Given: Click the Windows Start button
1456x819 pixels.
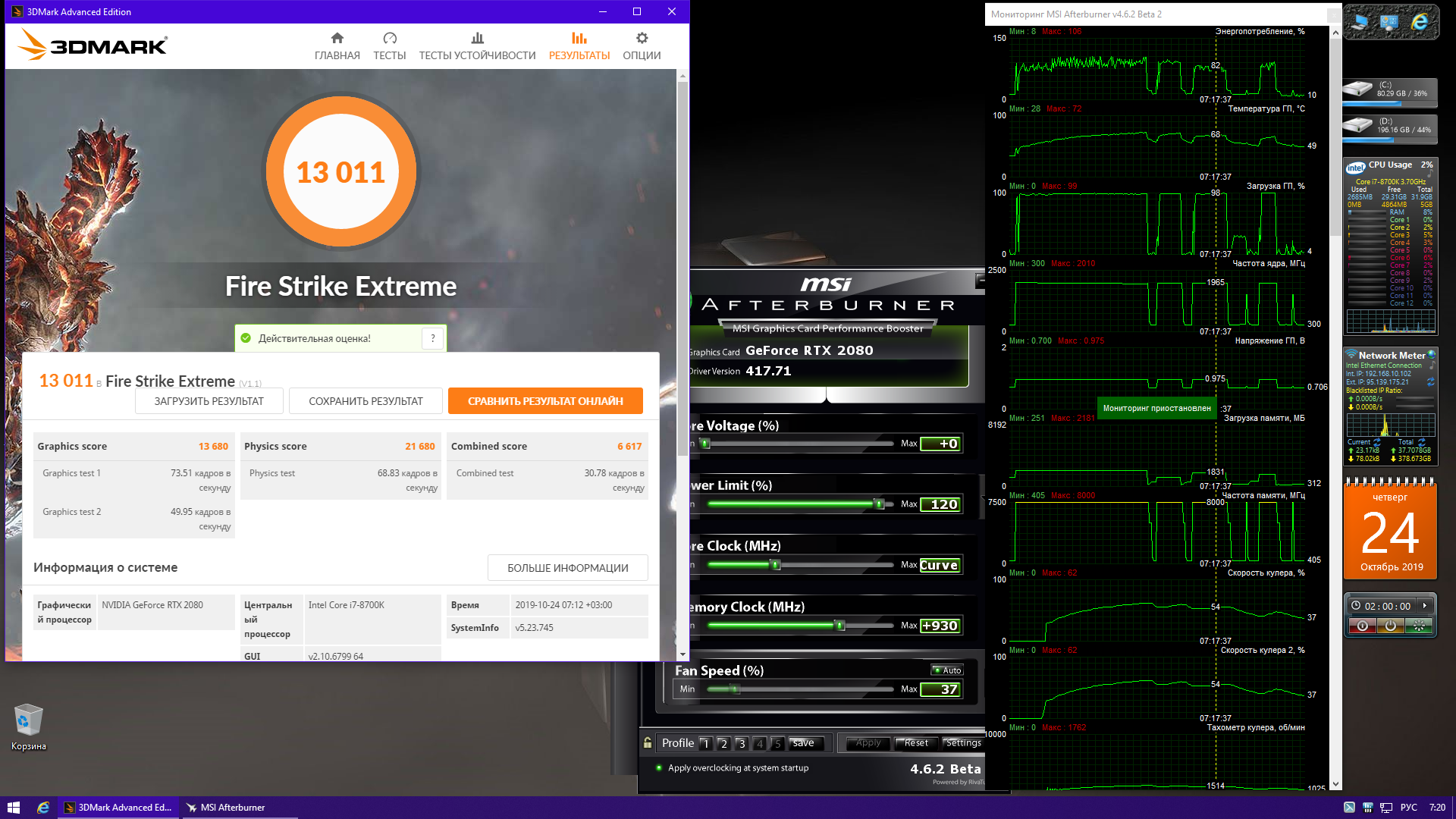Looking at the screenshot, I should 13,808.
